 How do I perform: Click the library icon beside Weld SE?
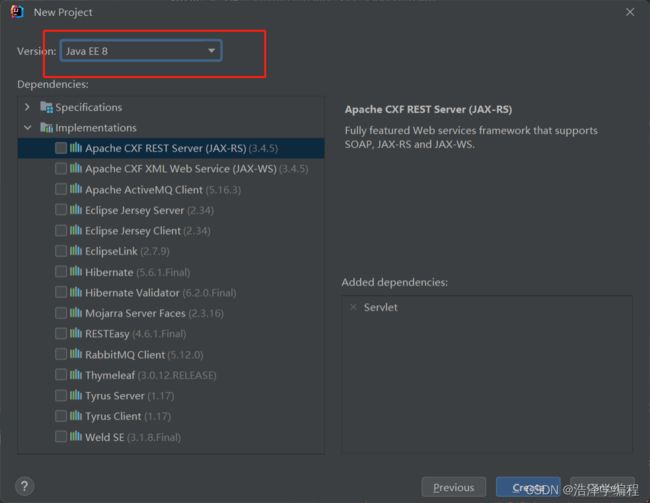pos(76,436)
